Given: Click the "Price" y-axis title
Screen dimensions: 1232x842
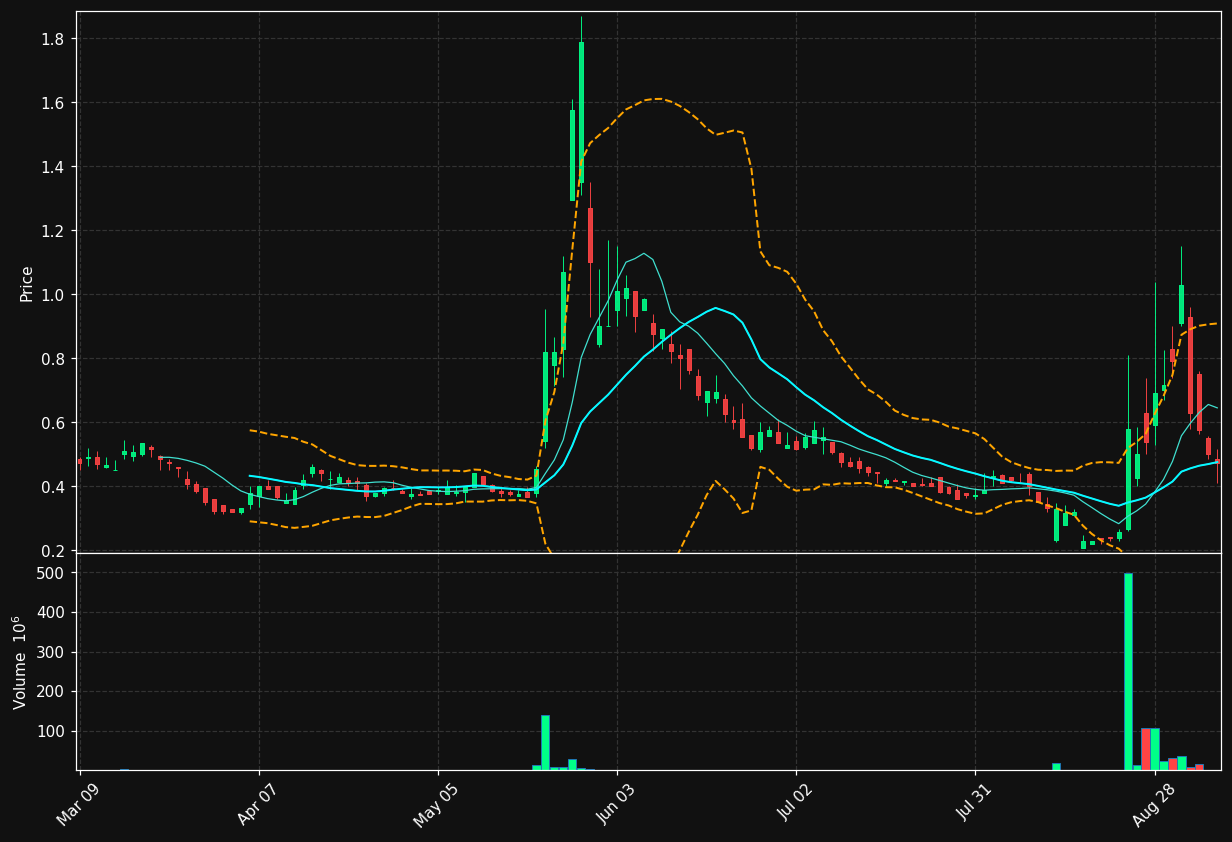Looking at the screenshot, I should (27, 283).
